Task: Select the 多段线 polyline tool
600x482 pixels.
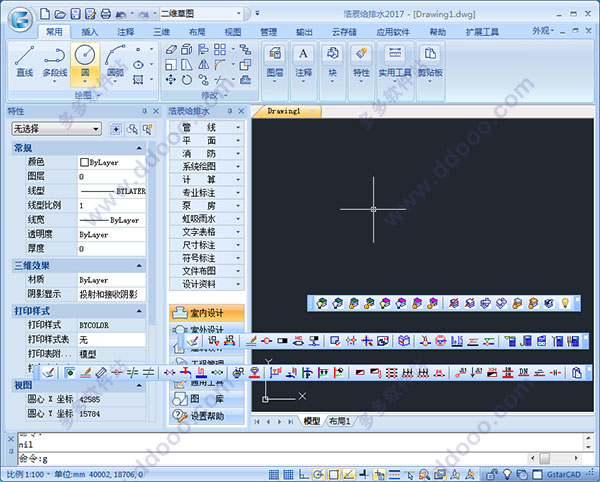Action: pos(55,62)
